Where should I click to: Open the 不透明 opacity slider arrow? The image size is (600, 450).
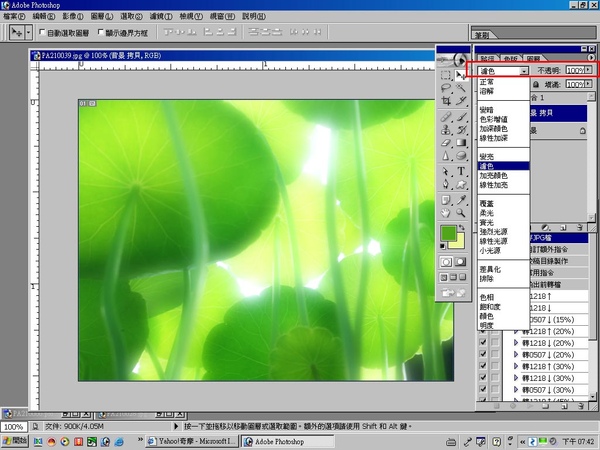[588, 70]
